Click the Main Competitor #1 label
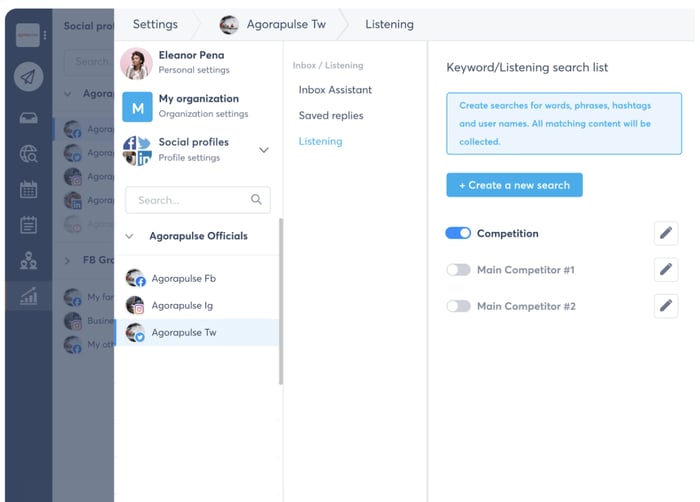The image size is (700, 502). [x=525, y=270]
